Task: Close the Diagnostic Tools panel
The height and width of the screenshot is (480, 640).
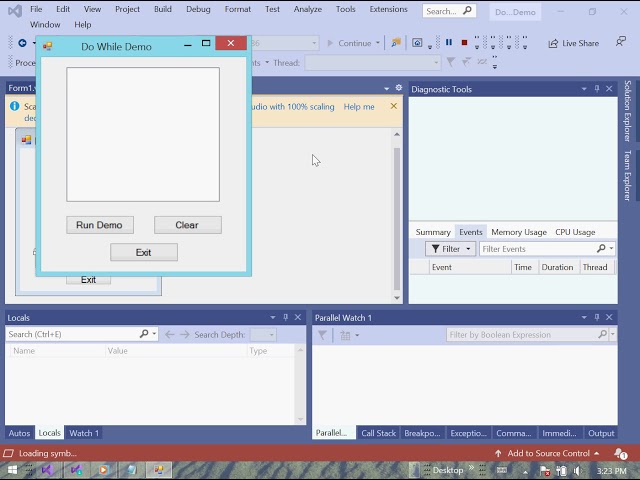Action: click(x=609, y=89)
